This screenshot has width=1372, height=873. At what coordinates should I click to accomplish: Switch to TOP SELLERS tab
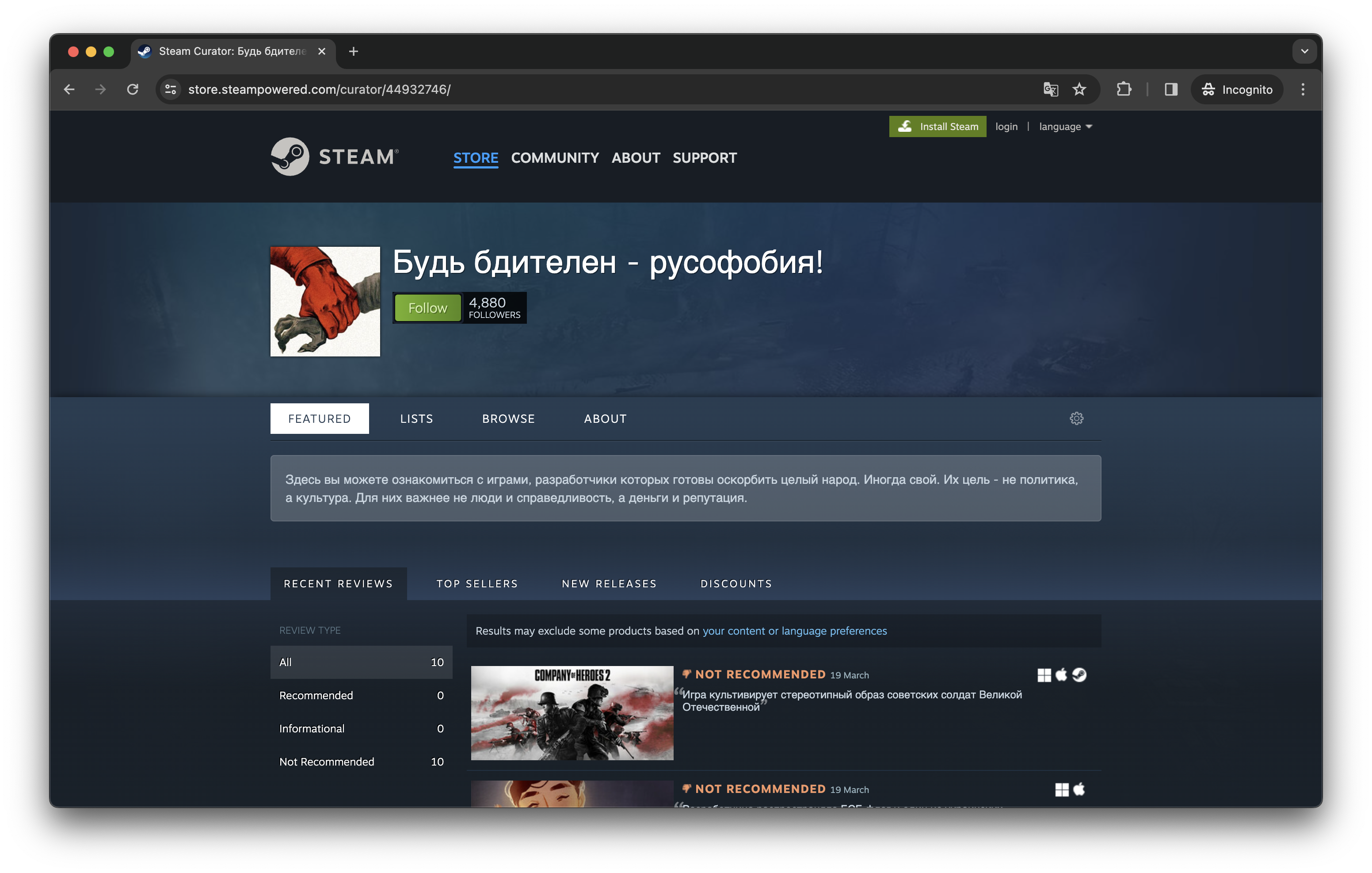pyautogui.click(x=477, y=583)
